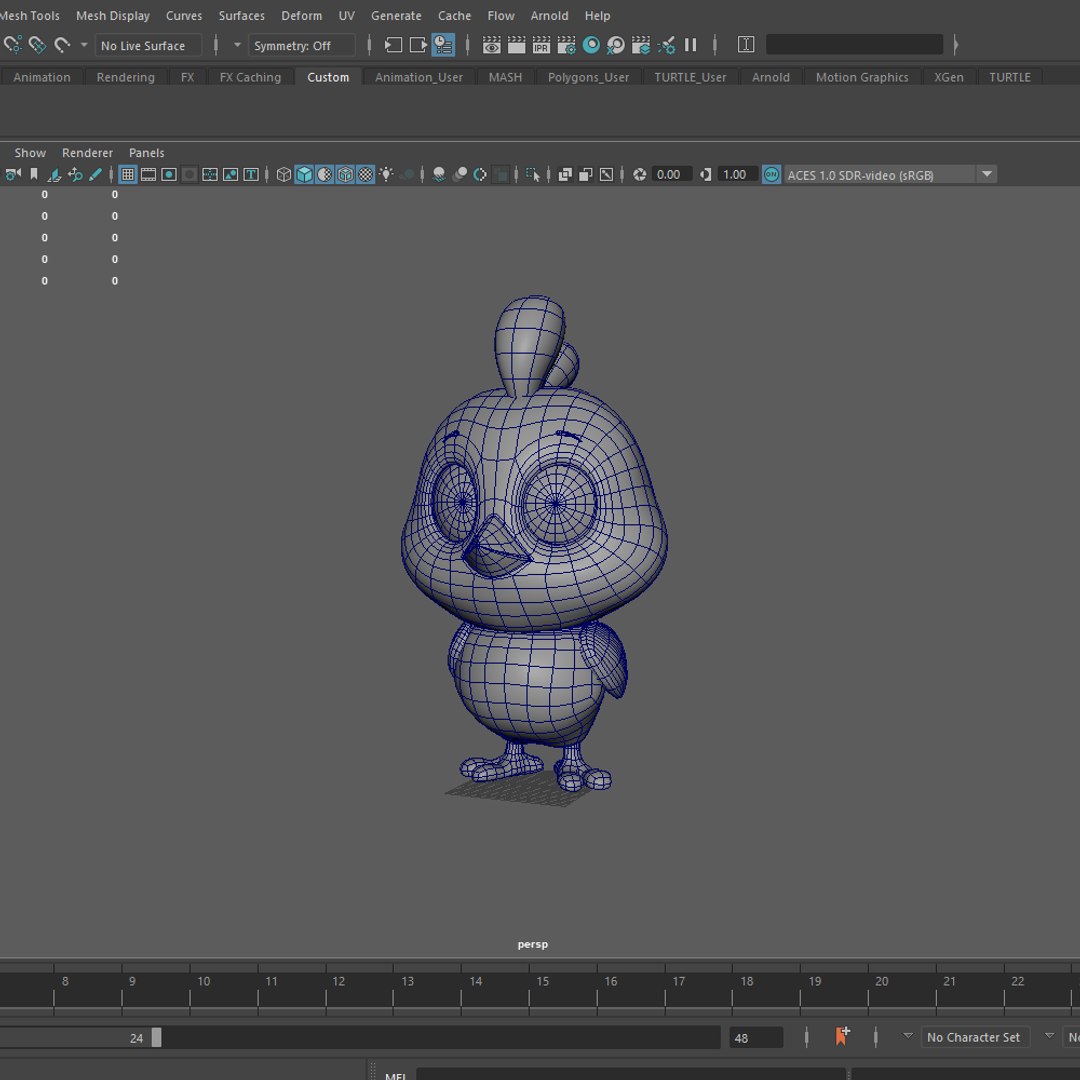Click the No Live Surface field
The width and height of the screenshot is (1080, 1080).
pos(148,45)
